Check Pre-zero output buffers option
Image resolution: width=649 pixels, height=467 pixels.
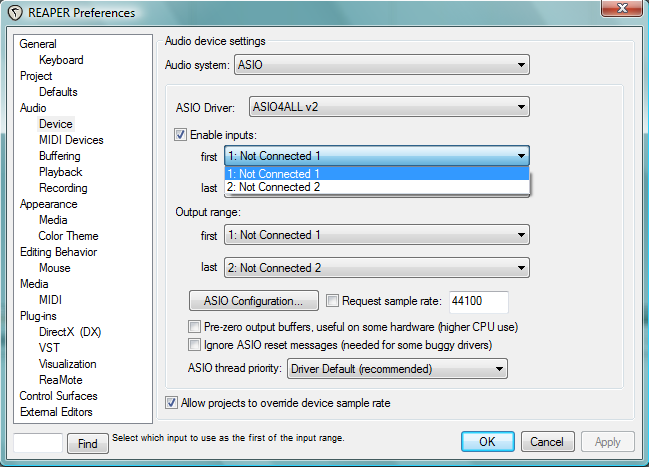pos(195,327)
